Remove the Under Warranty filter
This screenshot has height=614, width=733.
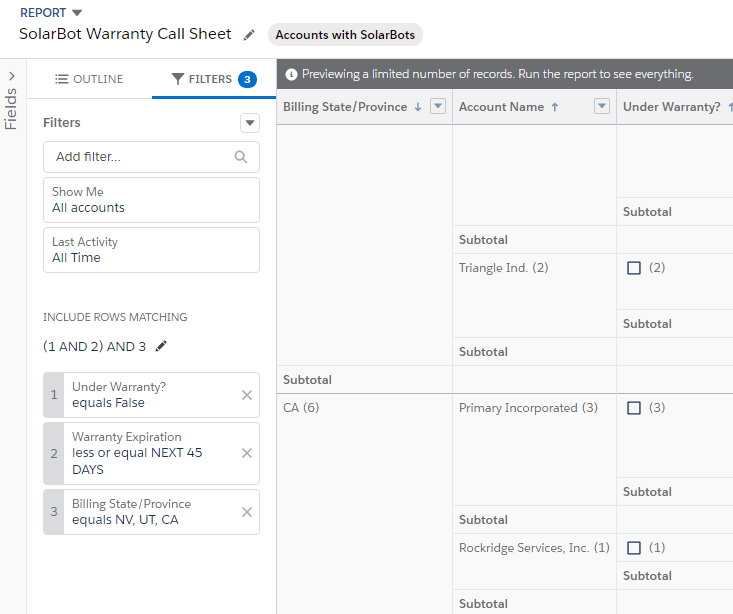(247, 395)
